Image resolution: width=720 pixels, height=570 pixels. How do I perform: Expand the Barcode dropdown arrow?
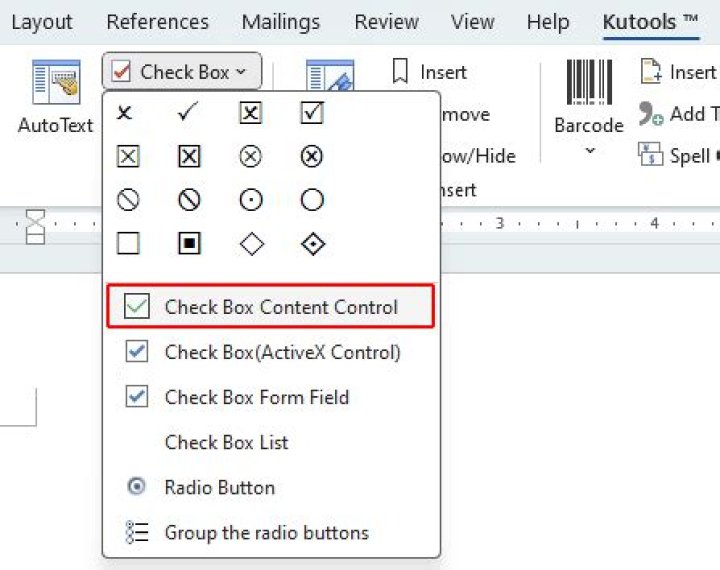(589, 151)
